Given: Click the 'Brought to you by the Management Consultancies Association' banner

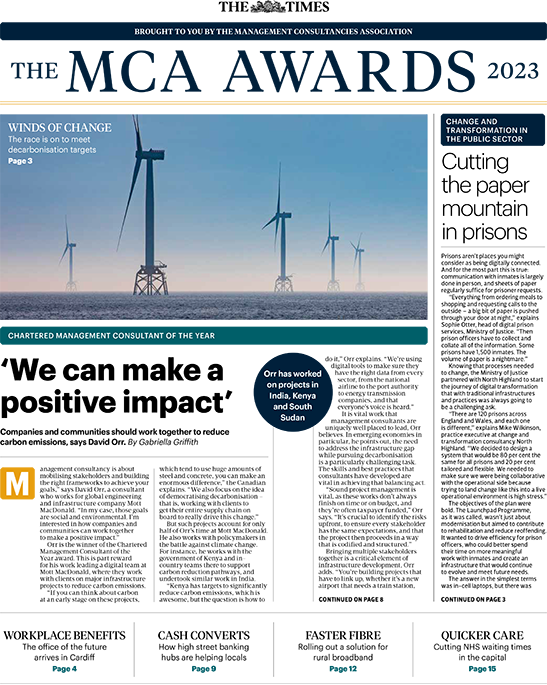Looking at the screenshot, I should pyautogui.click(x=274, y=31).
